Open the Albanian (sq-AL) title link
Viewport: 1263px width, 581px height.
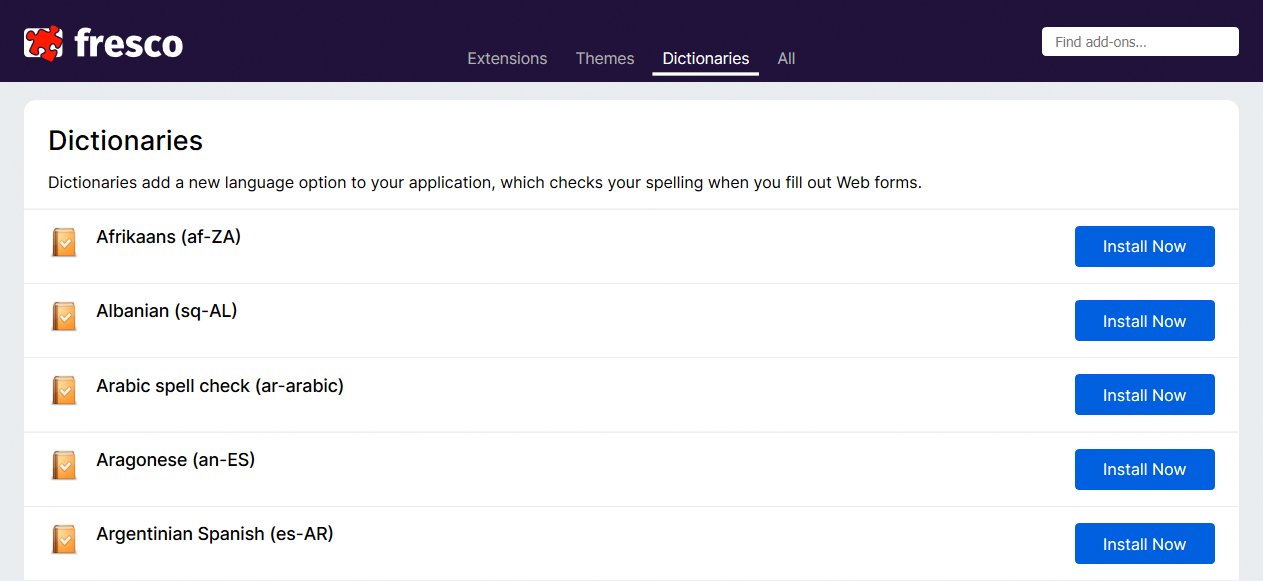click(x=167, y=311)
